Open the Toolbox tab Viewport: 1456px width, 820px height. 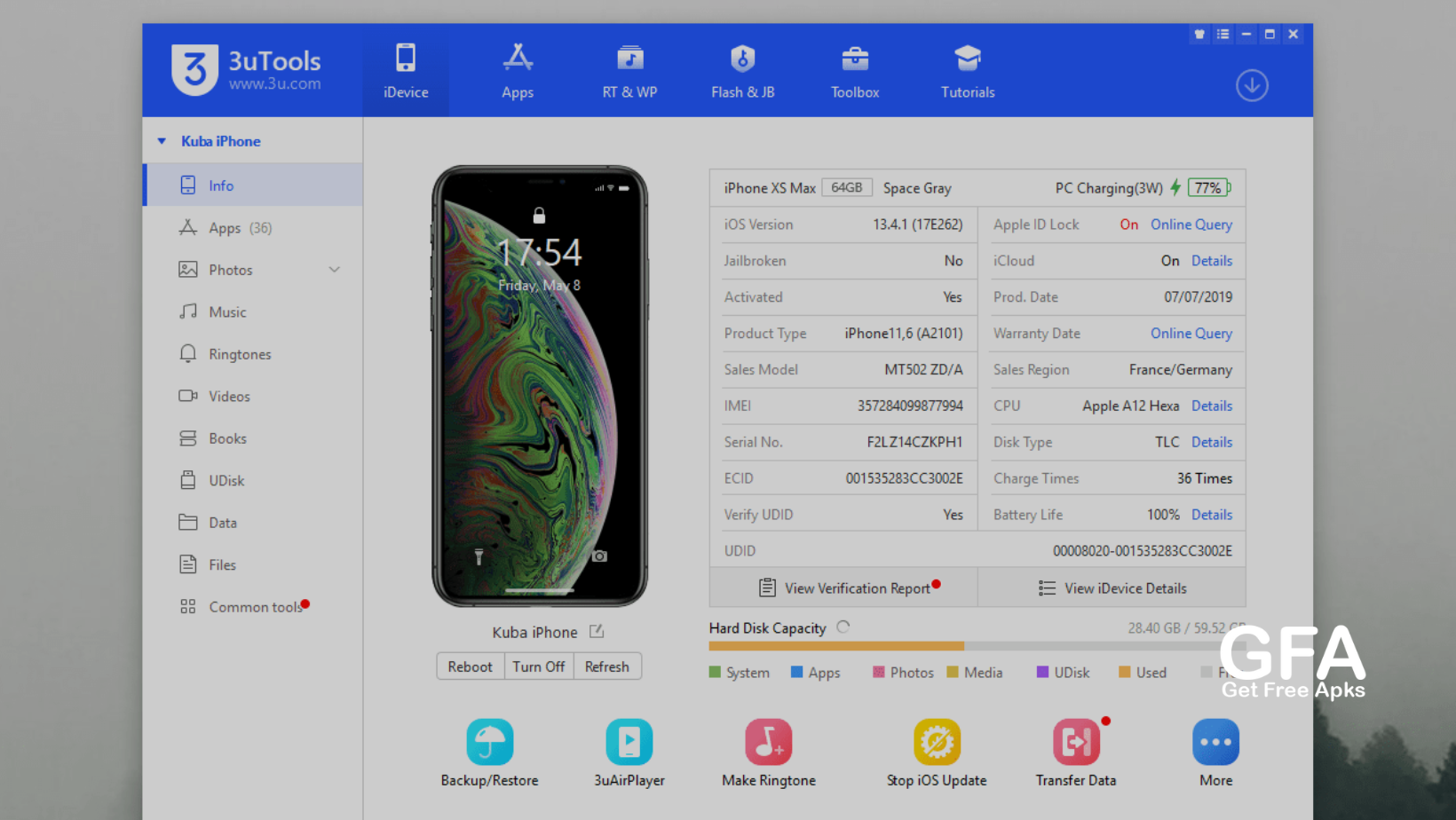tap(855, 72)
